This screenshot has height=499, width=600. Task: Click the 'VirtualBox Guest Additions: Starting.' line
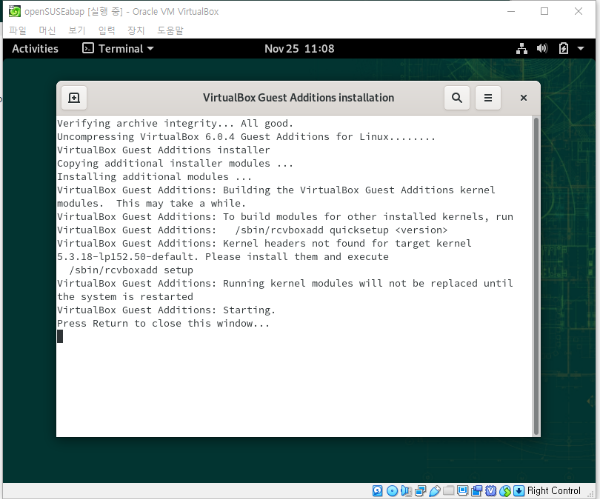pyautogui.click(x=166, y=310)
